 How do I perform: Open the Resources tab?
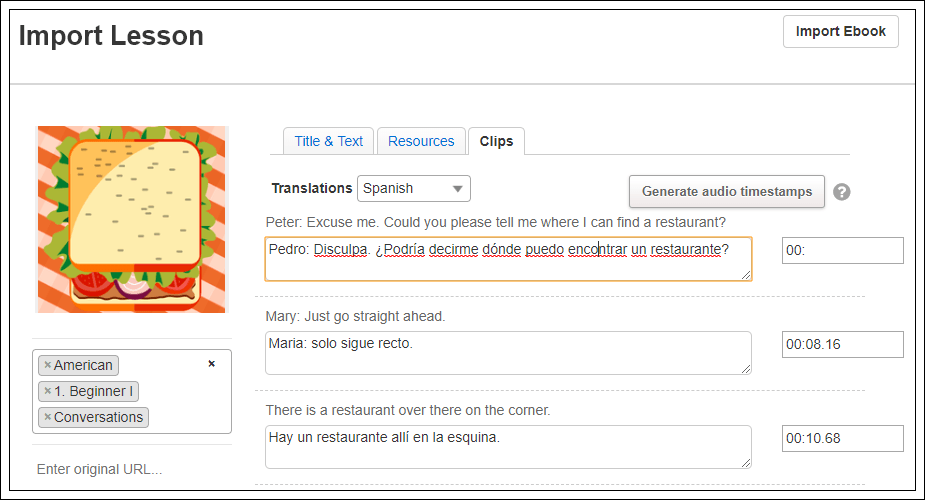tap(421, 141)
